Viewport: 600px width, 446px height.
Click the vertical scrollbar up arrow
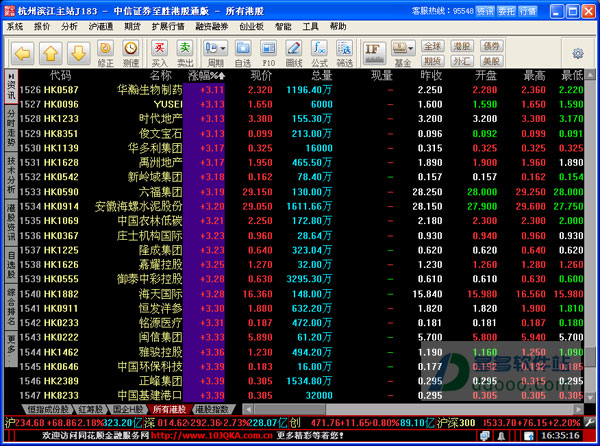[590, 74]
